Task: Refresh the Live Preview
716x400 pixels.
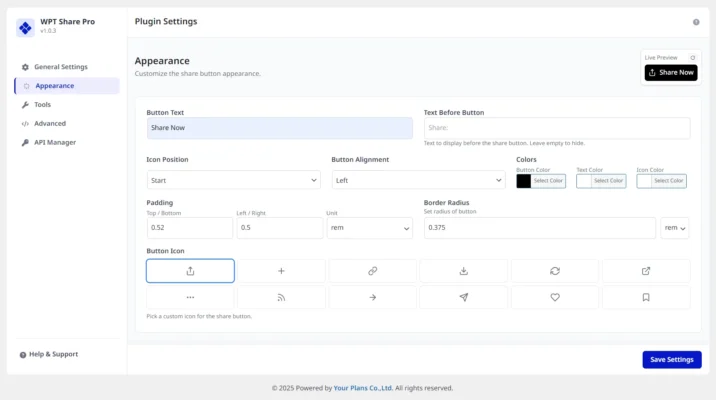Action: click(x=693, y=58)
